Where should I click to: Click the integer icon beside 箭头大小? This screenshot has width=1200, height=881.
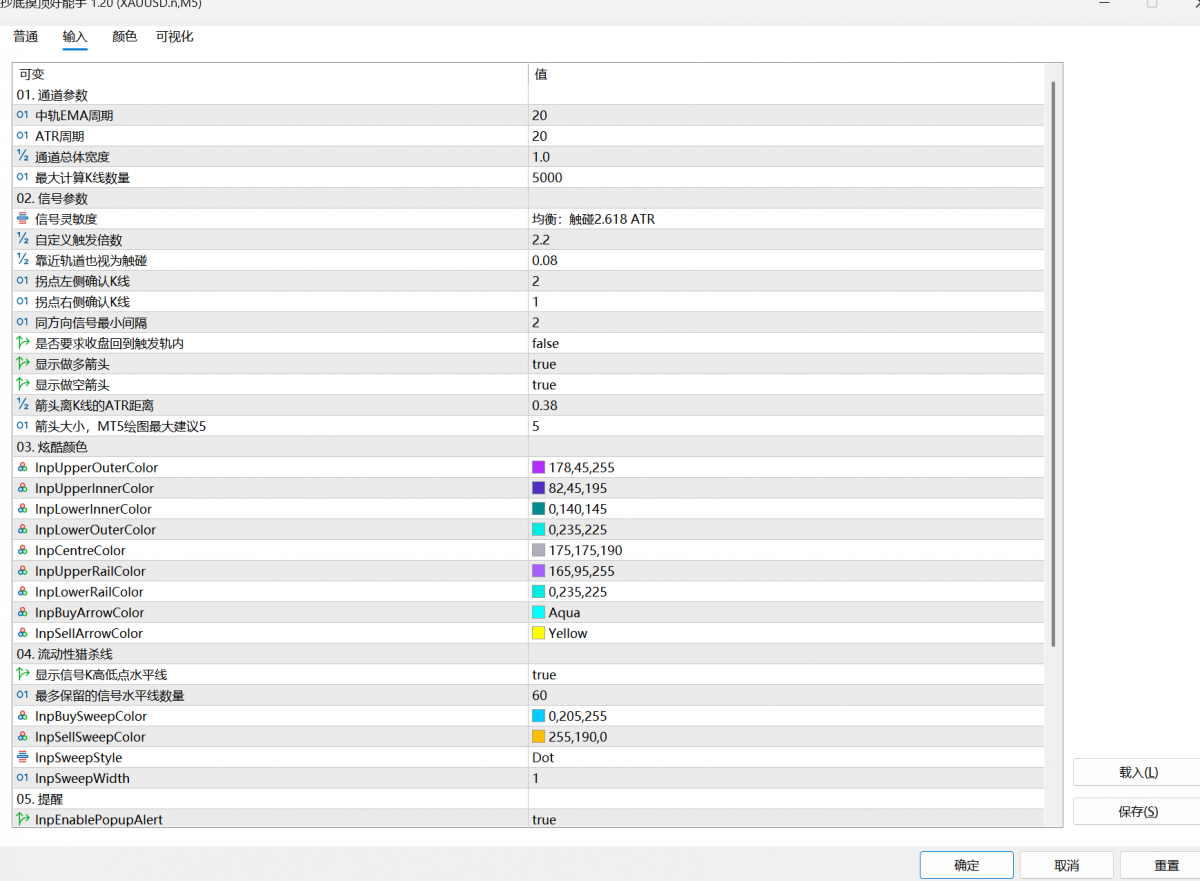[23, 426]
